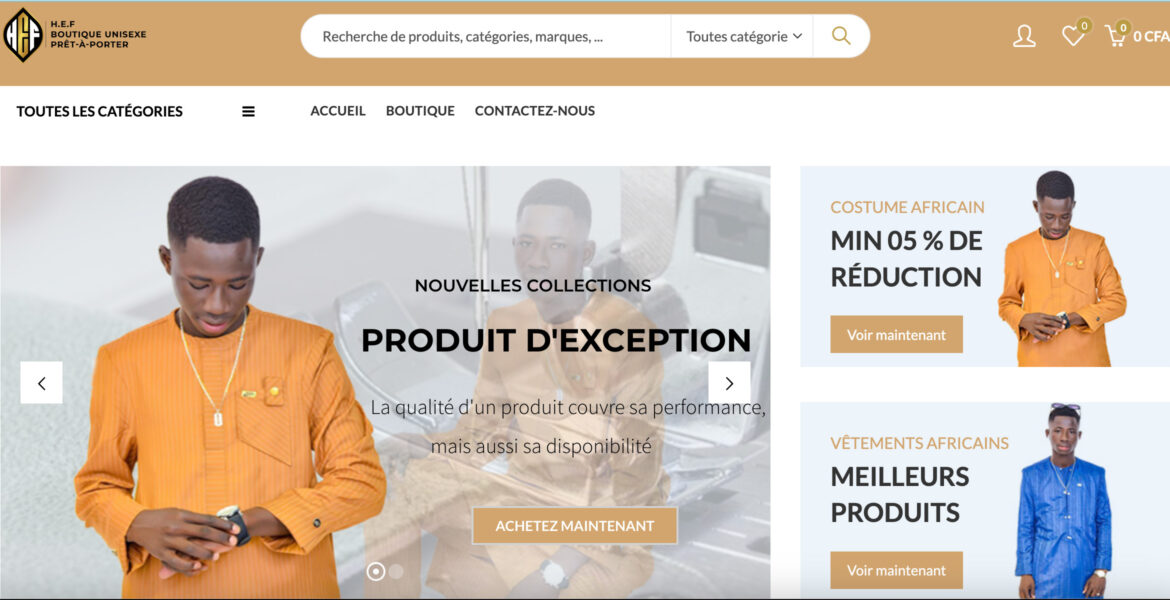This screenshot has height=600, width=1170.
Task: Click Voir maintenant under Costume Africain
Action: [x=896, y=334]
